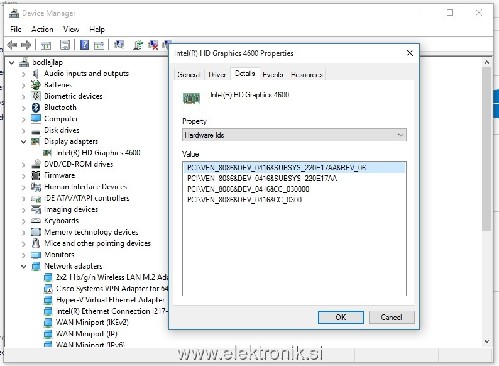Click the Firmware category chip icon

[36, 175]
